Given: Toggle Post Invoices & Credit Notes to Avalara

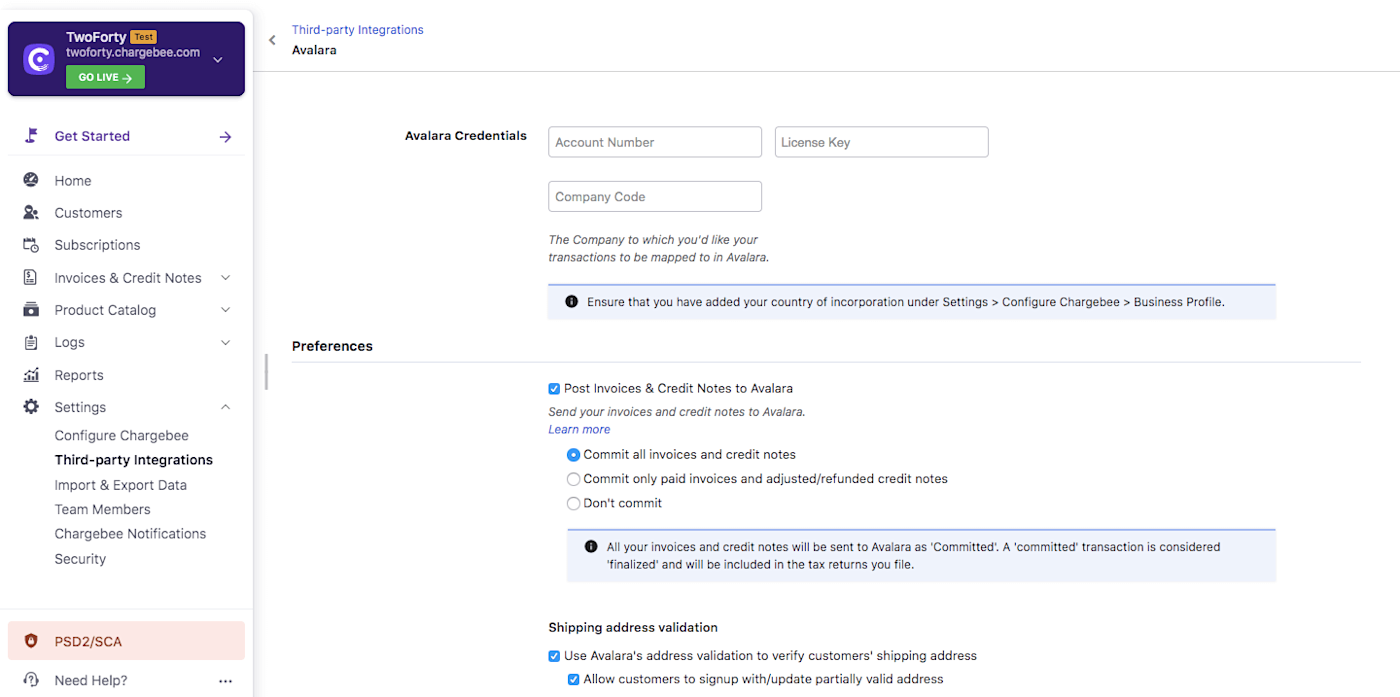Looking at the screenshot, I should 554,389.
